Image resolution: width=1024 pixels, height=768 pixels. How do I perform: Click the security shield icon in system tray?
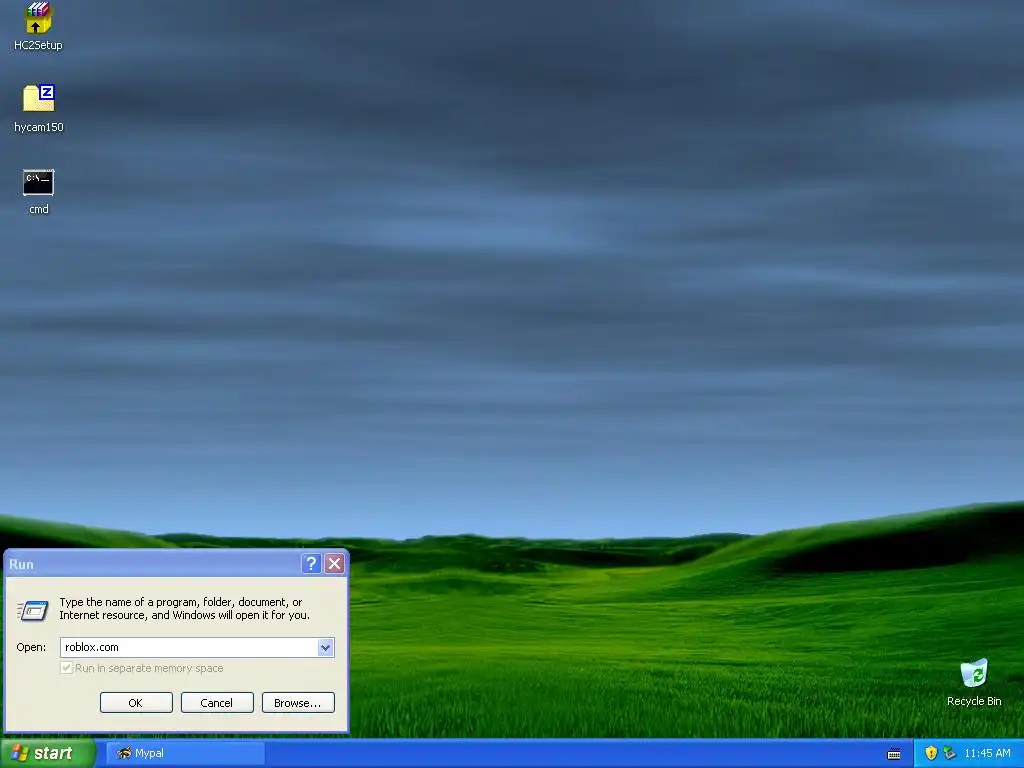coord(931,753)
